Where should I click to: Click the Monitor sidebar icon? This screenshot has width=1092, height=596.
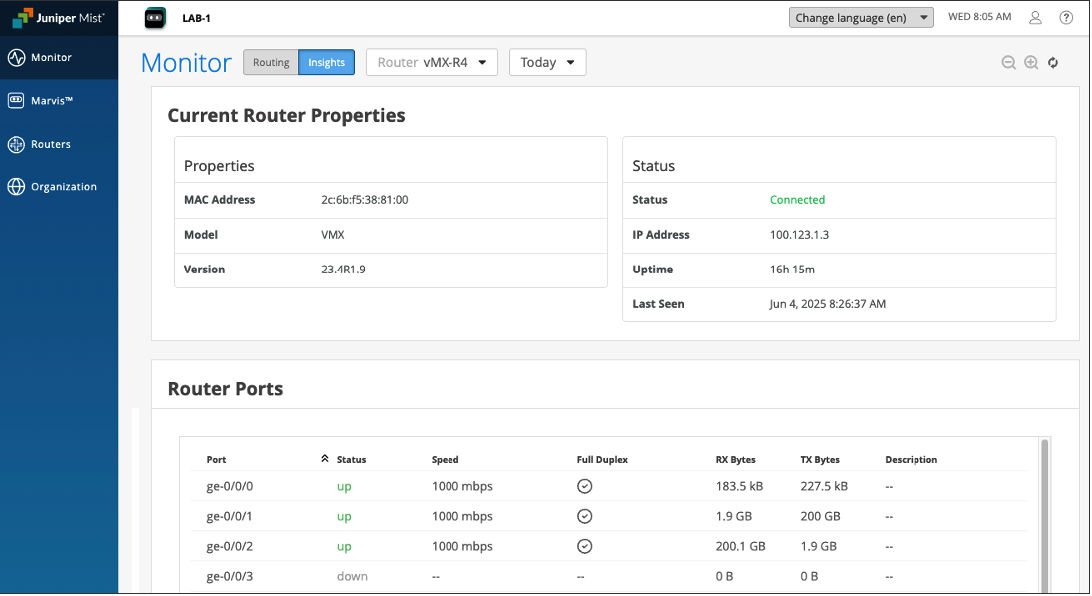pos(16,58)
